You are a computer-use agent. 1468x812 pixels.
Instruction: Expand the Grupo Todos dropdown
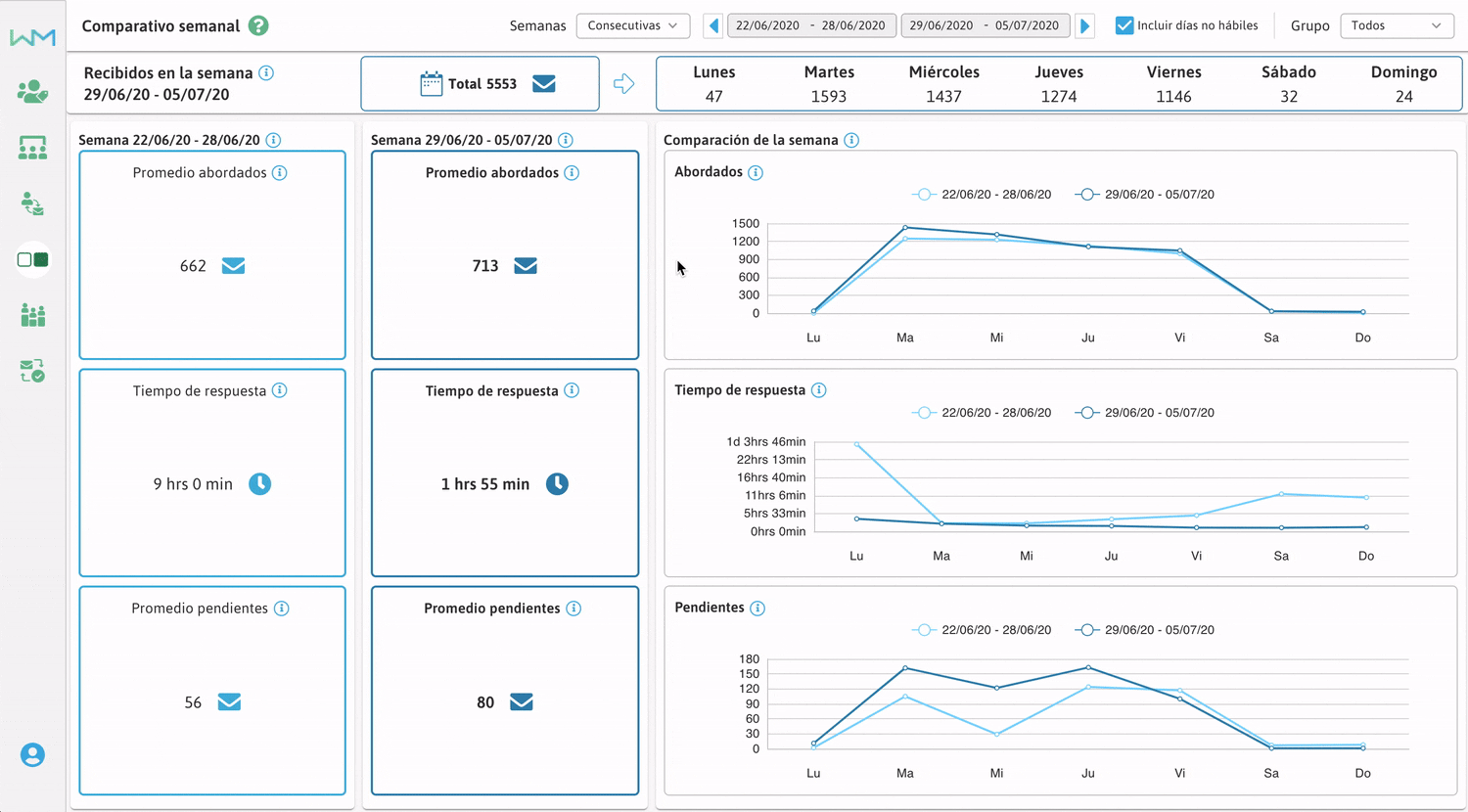(1395, 25)
